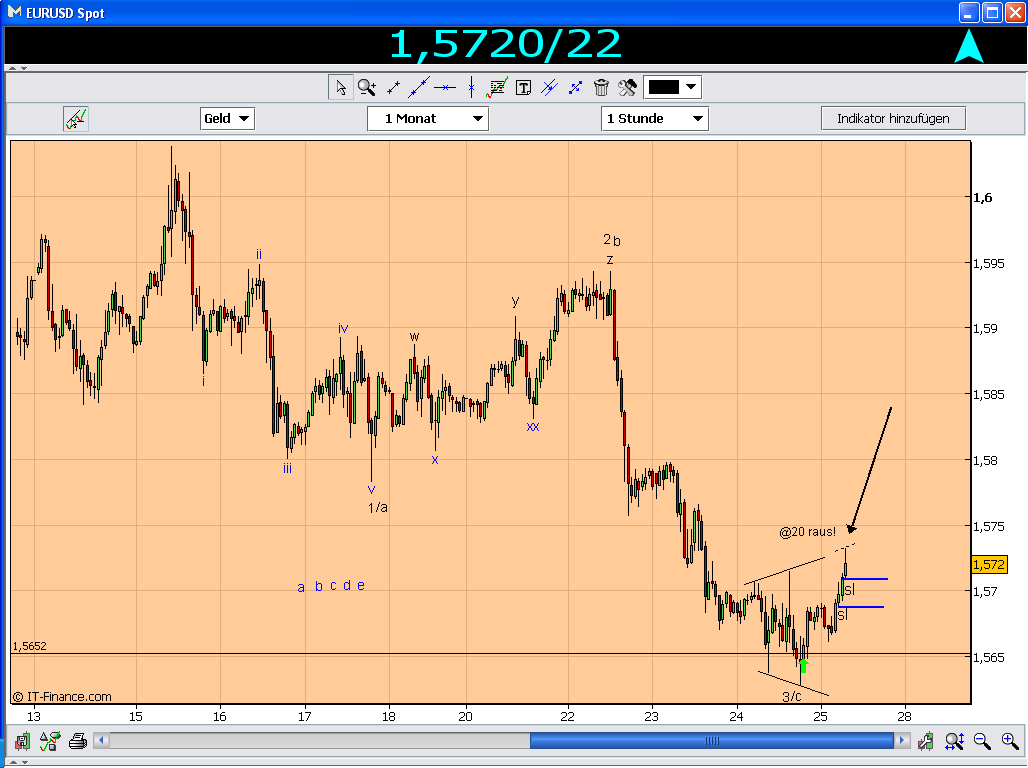Viewport: 1028px width, 768px height.
Task: Open the Geld price type dropdown
Action: click(227, 119)
